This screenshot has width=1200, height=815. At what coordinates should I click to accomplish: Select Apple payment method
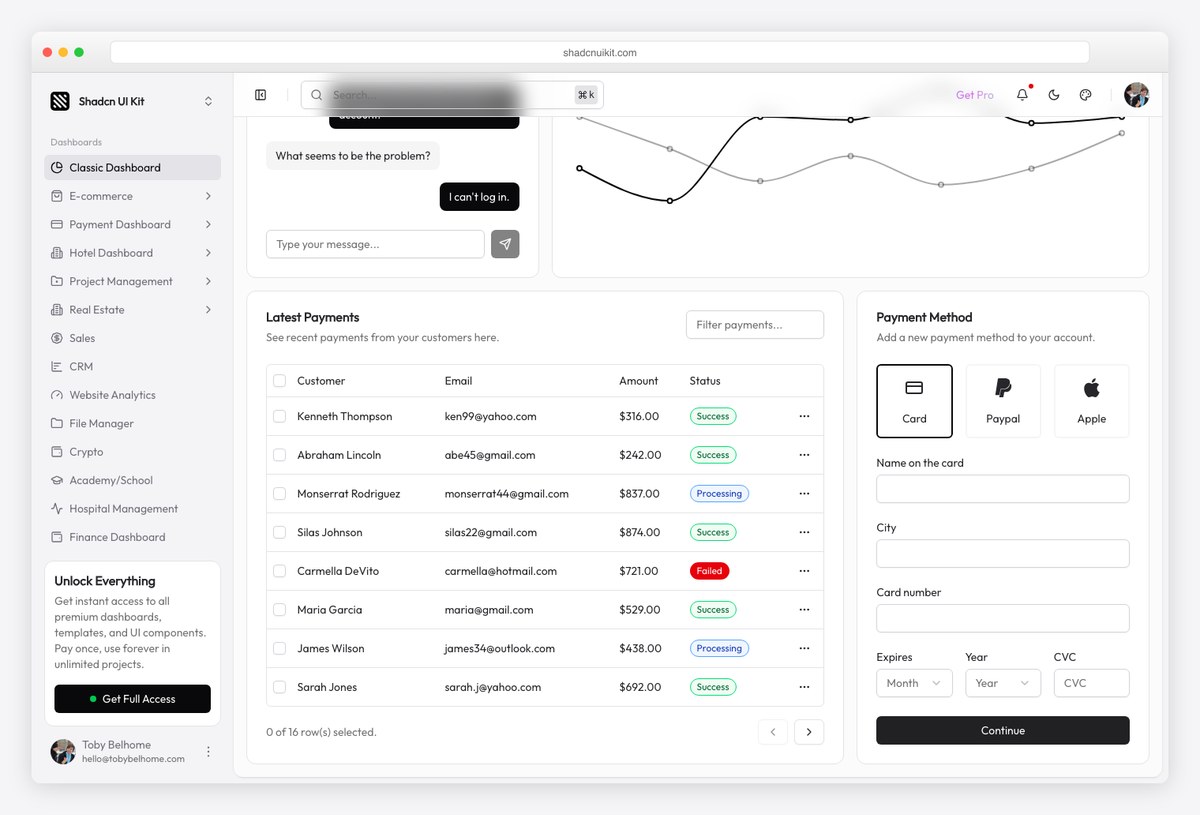[x=1091, y=401]
